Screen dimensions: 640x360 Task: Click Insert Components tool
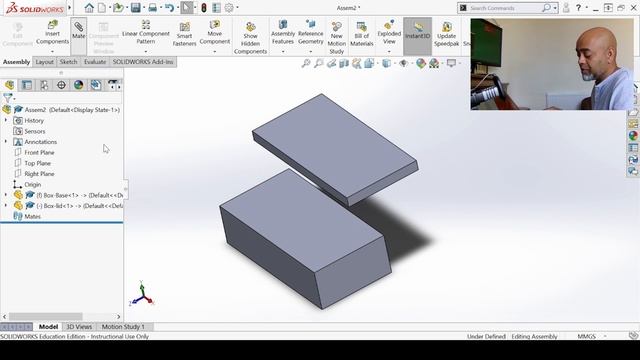tap(52, 33)
